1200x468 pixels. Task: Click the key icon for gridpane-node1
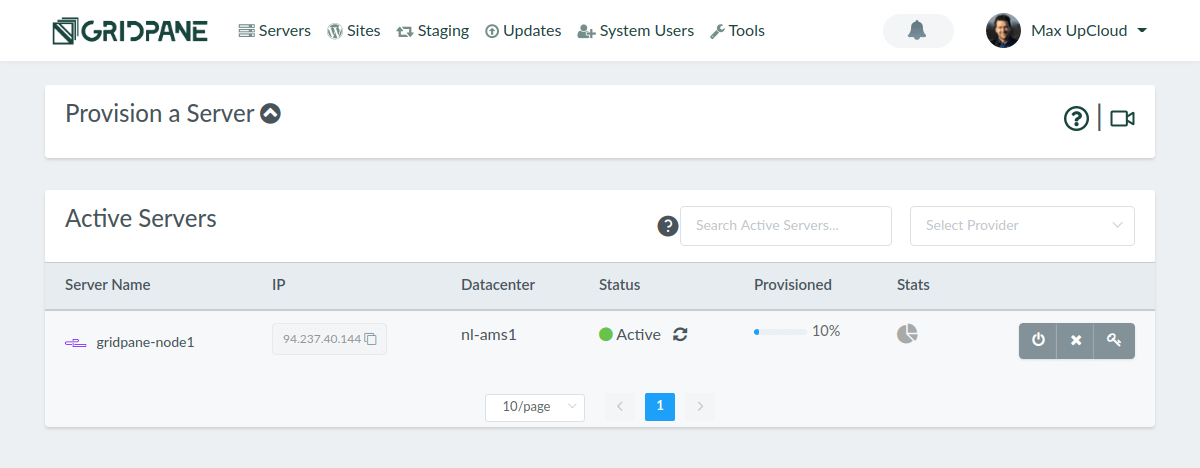pyautogui.click(x=1114, y=341)
